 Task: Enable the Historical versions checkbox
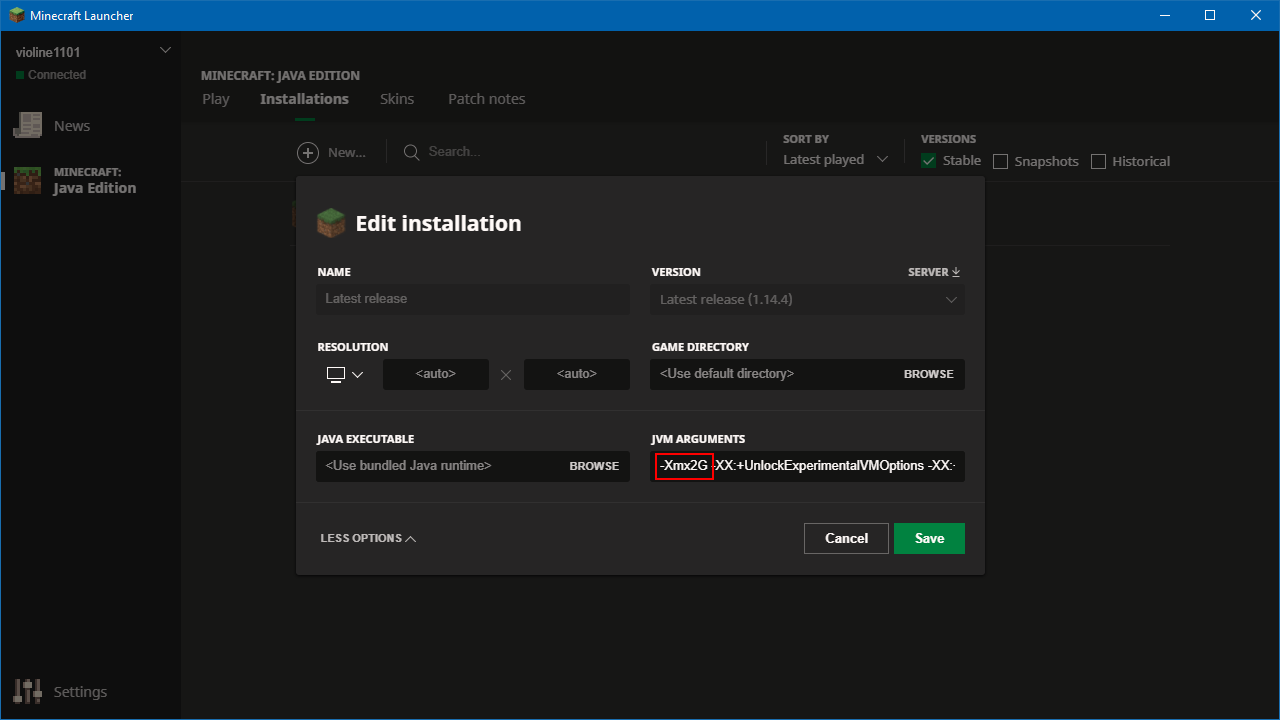(1098, 161)
